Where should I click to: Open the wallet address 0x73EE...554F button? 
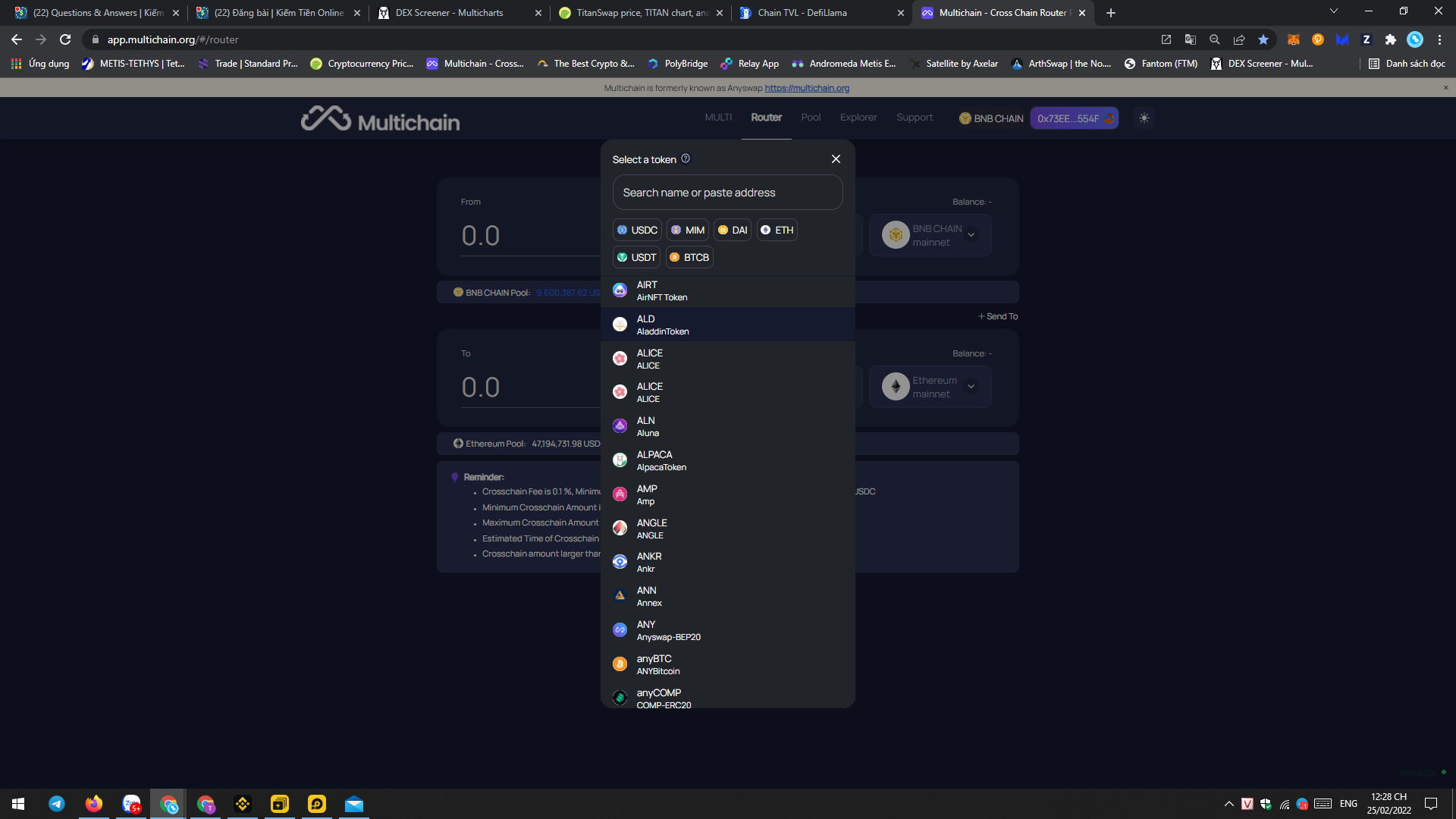pyautogui.click(x=1074, y=118)
